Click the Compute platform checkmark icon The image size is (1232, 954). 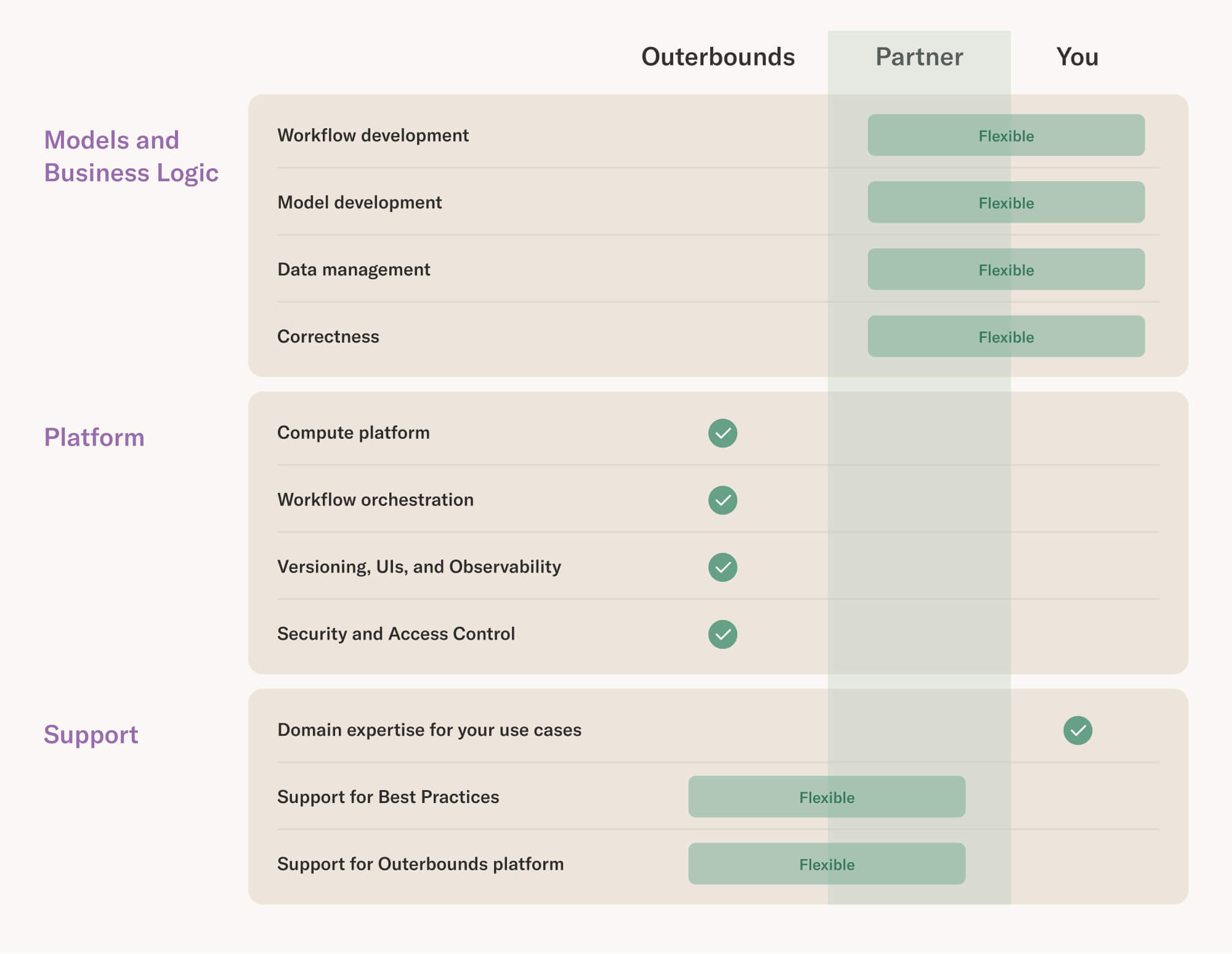point(723,433)
